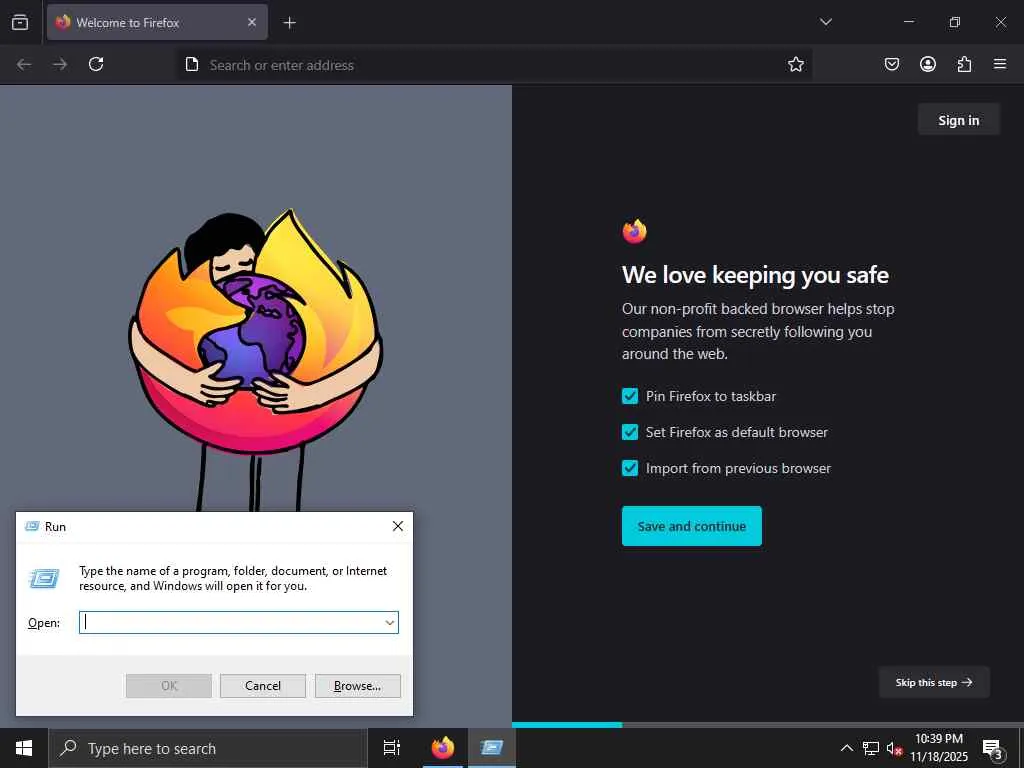Click the large Run icon beside description
This screenshot has width=1024, height=768.
click(x=44, y=578)
